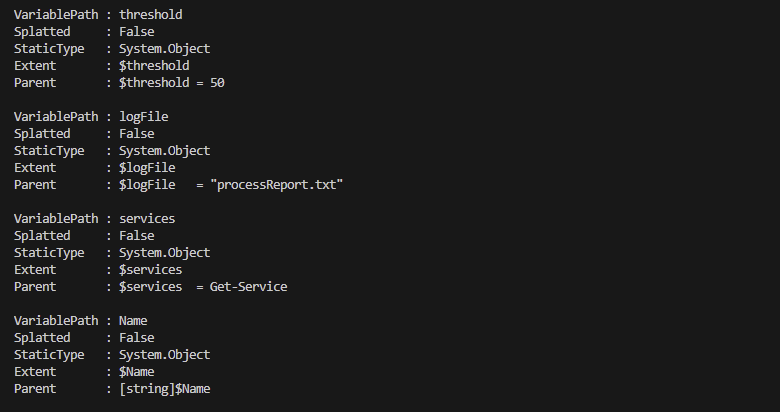Screen dimensions: 780x412
Task: Select the "services" VariablePath value
Action: (x=147, y=219)
